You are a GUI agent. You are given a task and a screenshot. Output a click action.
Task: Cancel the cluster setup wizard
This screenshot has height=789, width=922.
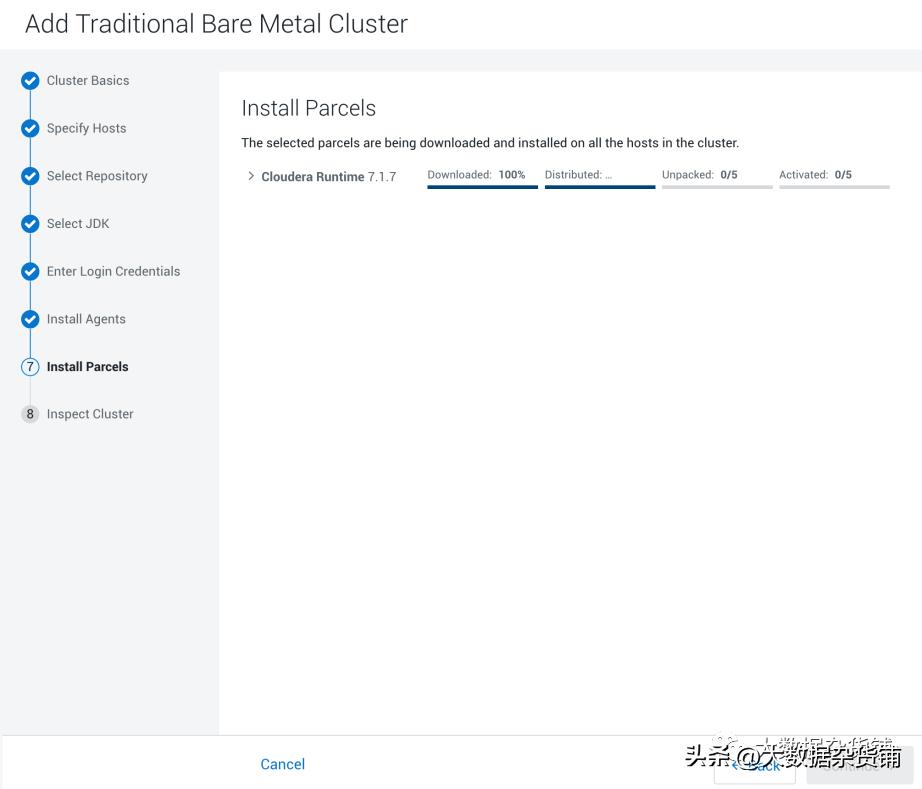(282, 764)
